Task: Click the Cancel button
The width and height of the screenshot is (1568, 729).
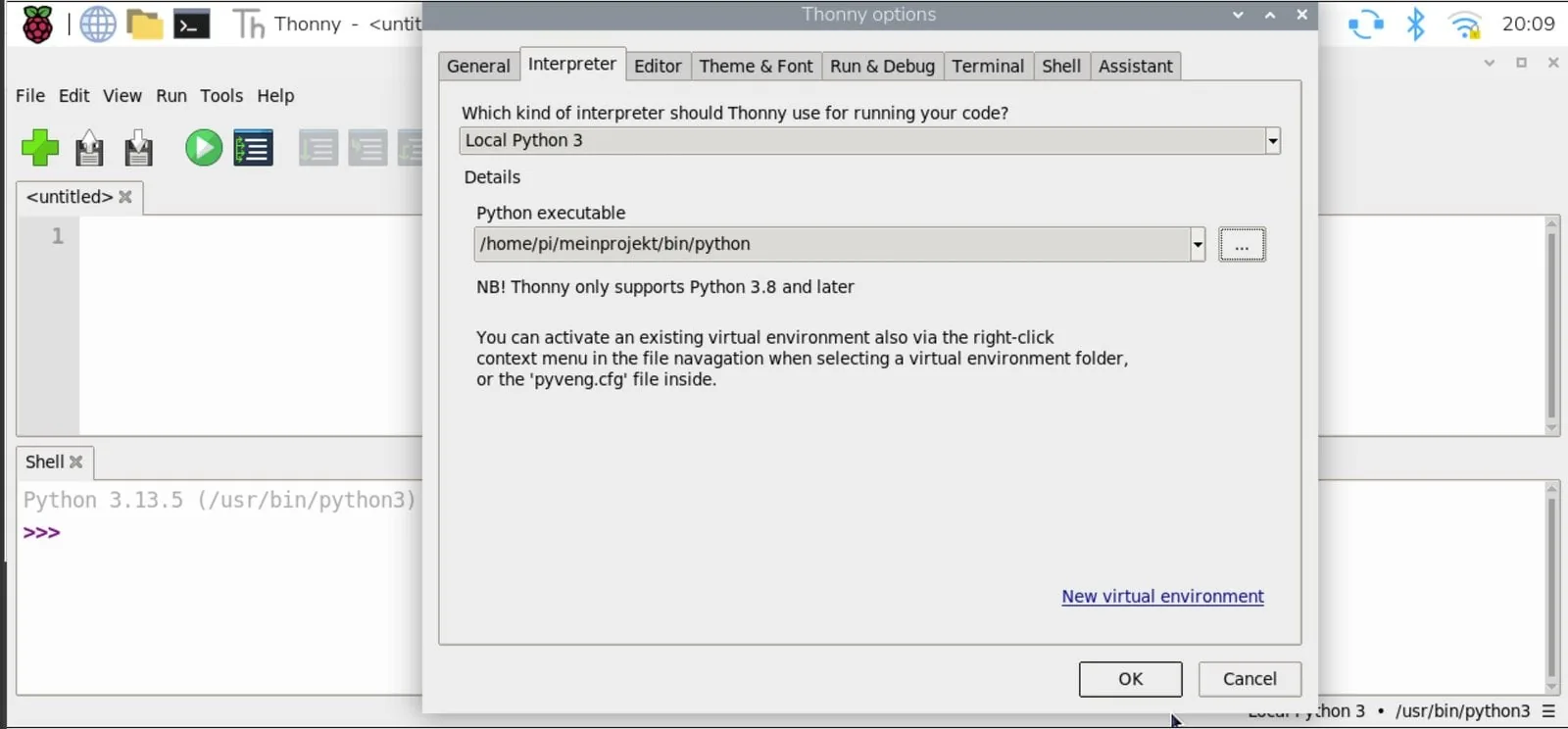Action: coord(1249,679)
